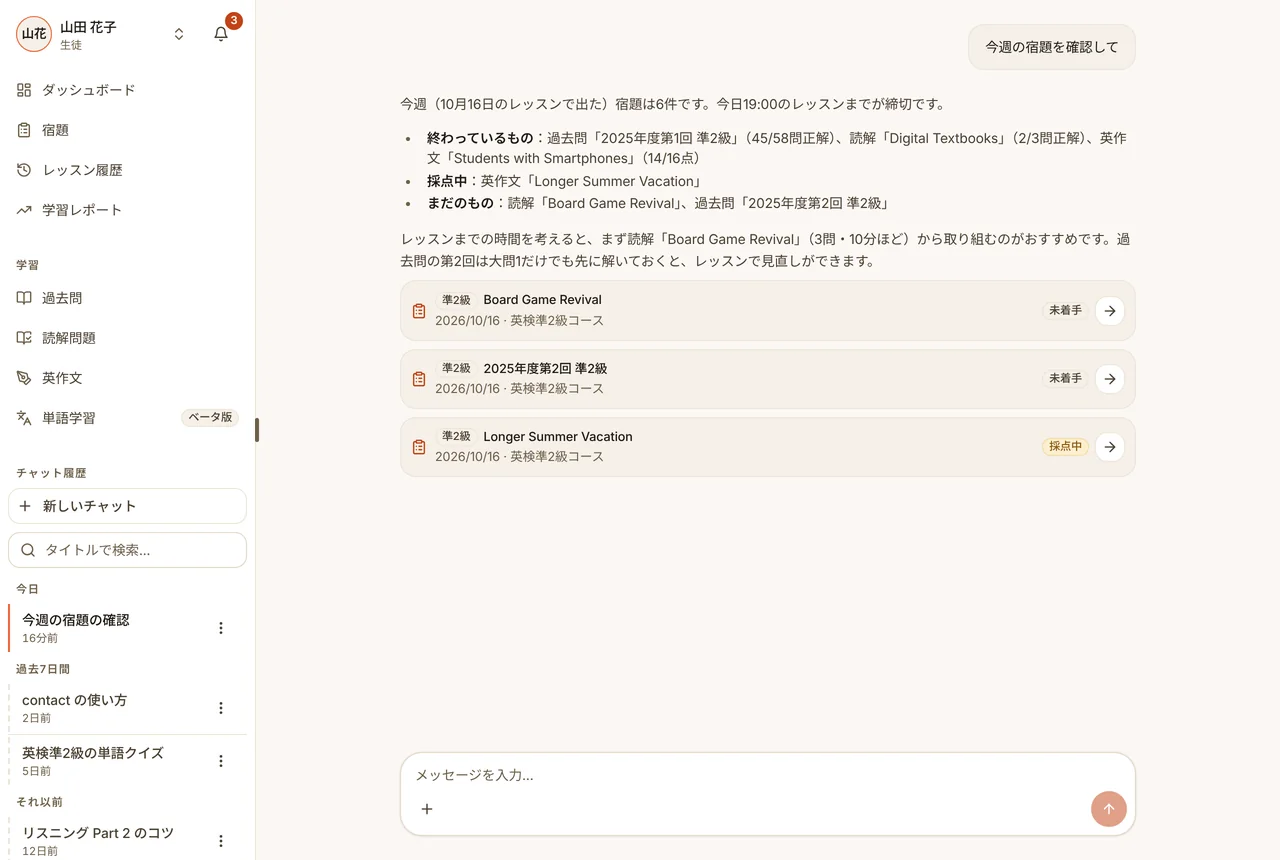1280x860 pixels.
Task: Click the clipboard icon on 2025年度第2回 card
Action: [x=419, y=379]
